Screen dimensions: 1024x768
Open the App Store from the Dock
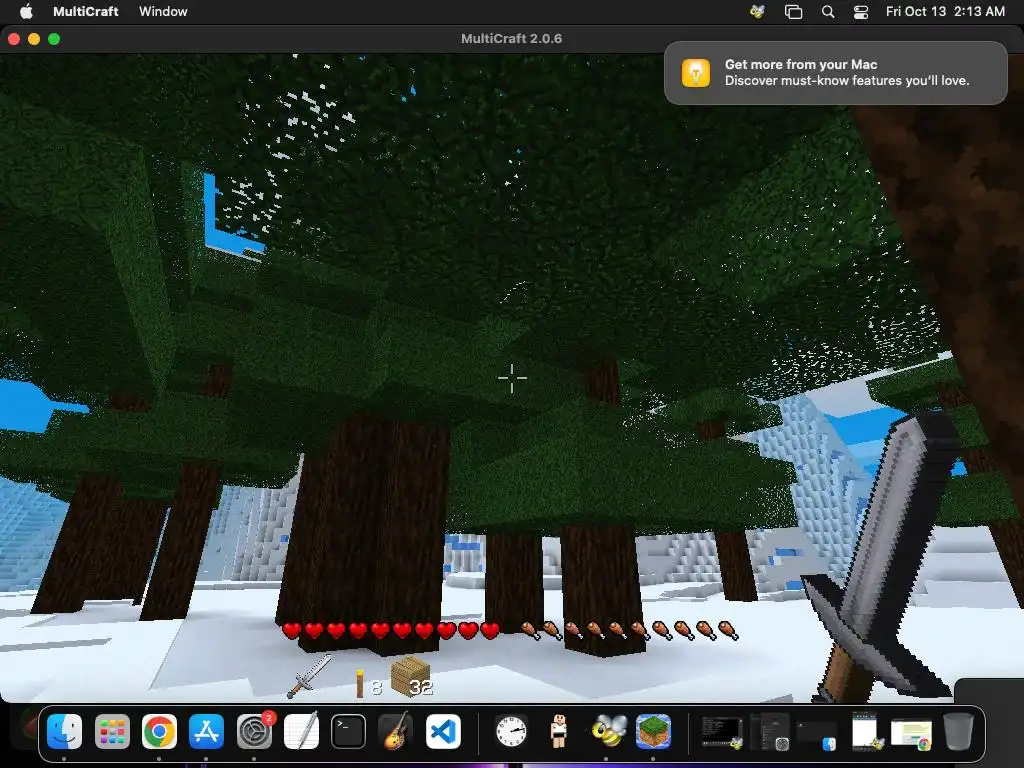pos(206,731)
